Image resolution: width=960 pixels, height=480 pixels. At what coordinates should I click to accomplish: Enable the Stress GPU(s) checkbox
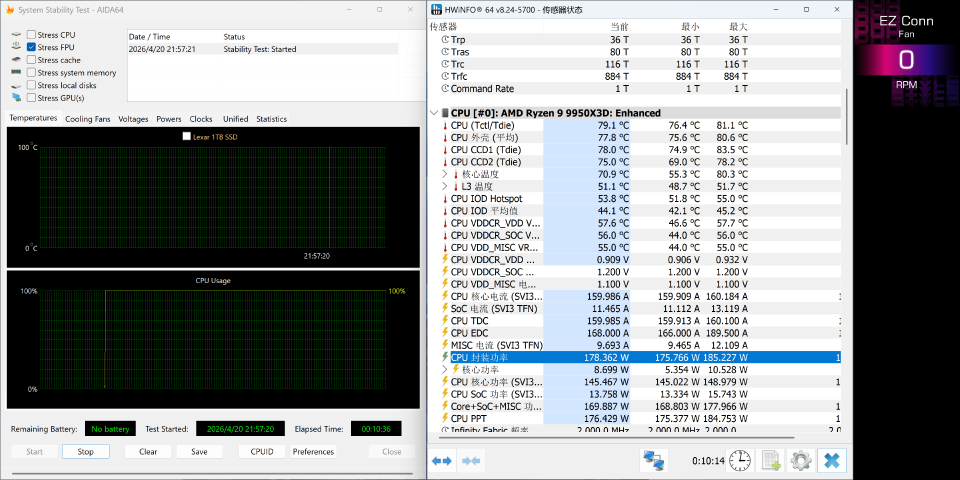[31, 98]
